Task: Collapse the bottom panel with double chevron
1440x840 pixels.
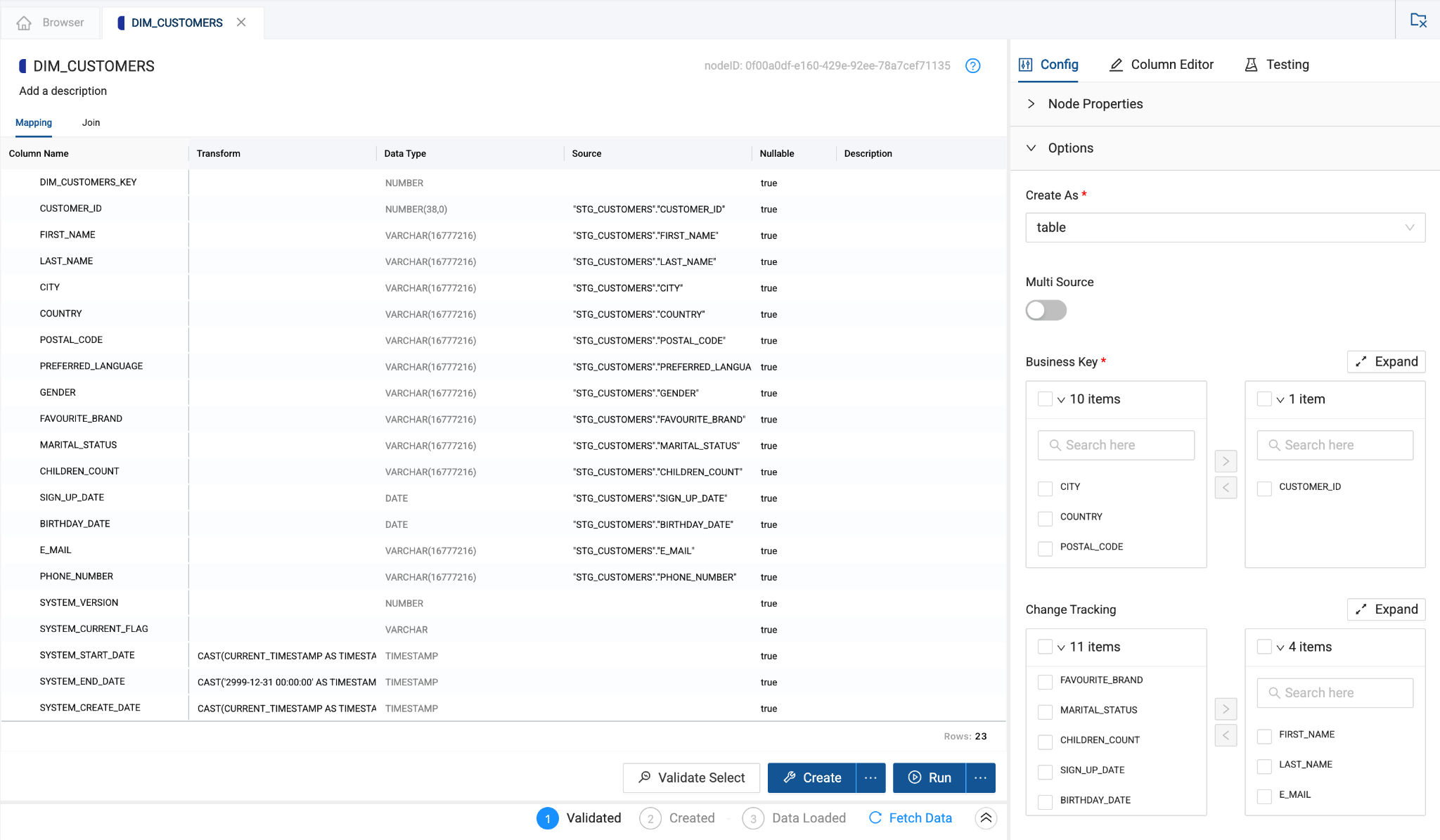Action: tap(986, 818)
